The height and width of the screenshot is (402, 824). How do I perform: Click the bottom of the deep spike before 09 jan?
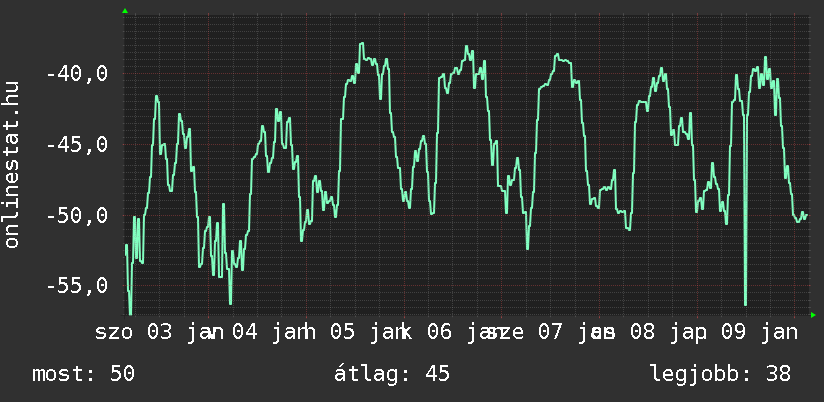pyautogui.click(x=745, y=304)
